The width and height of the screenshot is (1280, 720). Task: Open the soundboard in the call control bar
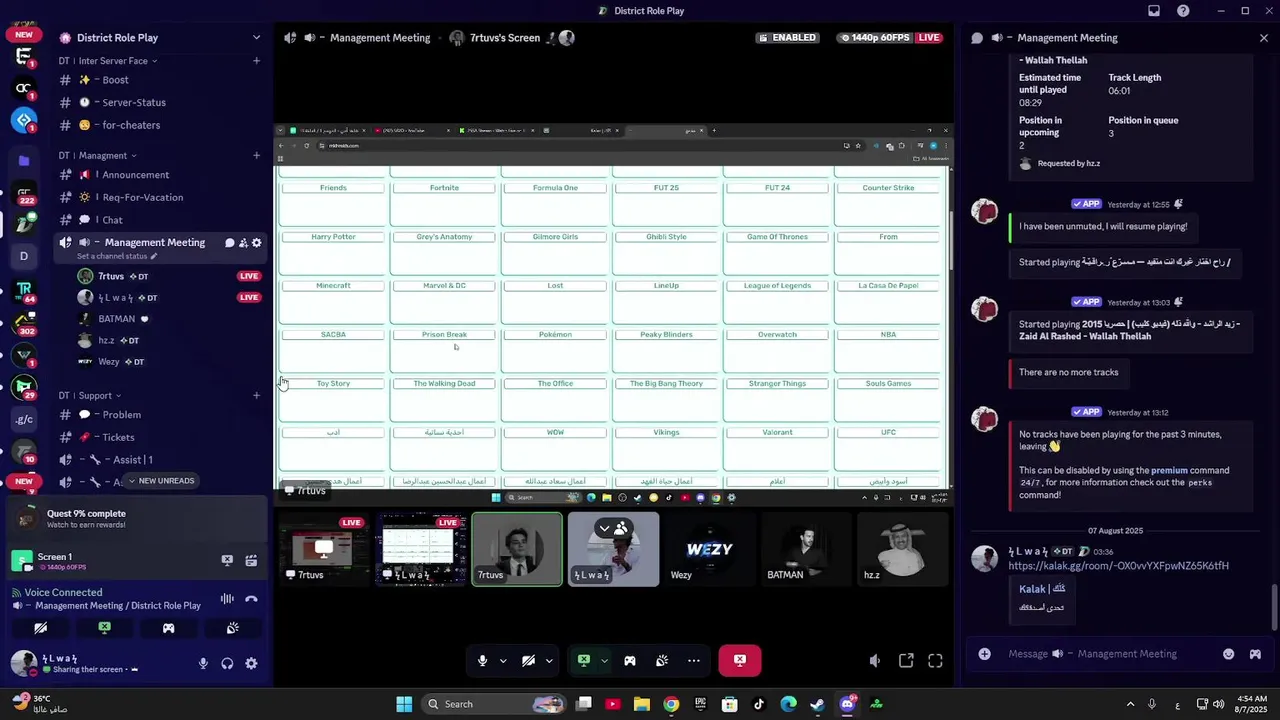pos(662,660)
